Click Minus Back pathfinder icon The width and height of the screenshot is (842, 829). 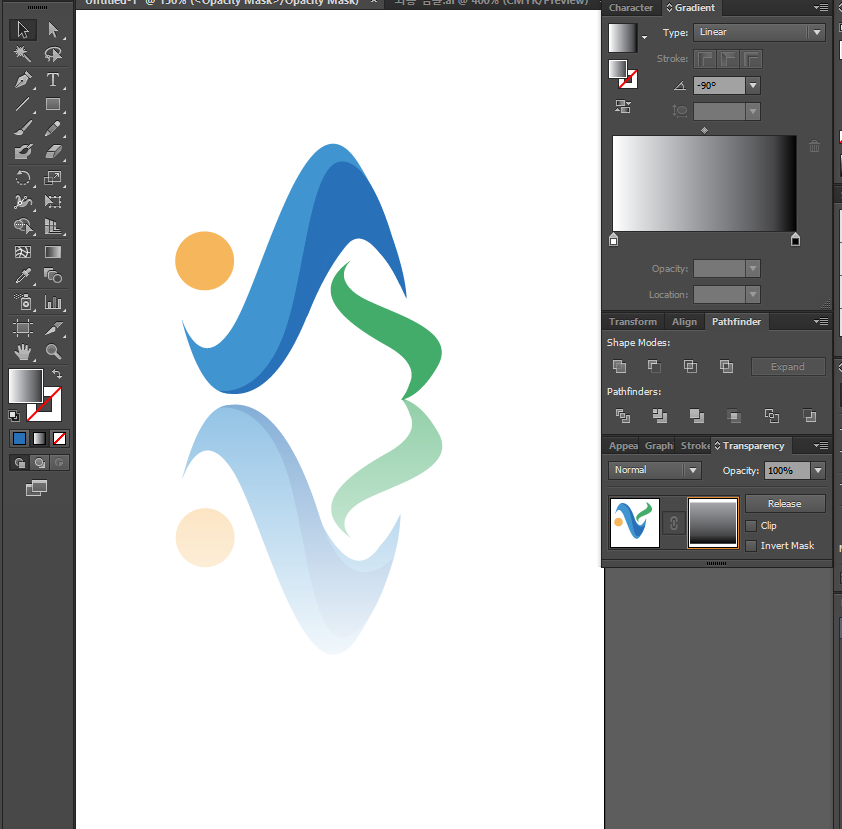pyautogui.click(x=809, y=416)
